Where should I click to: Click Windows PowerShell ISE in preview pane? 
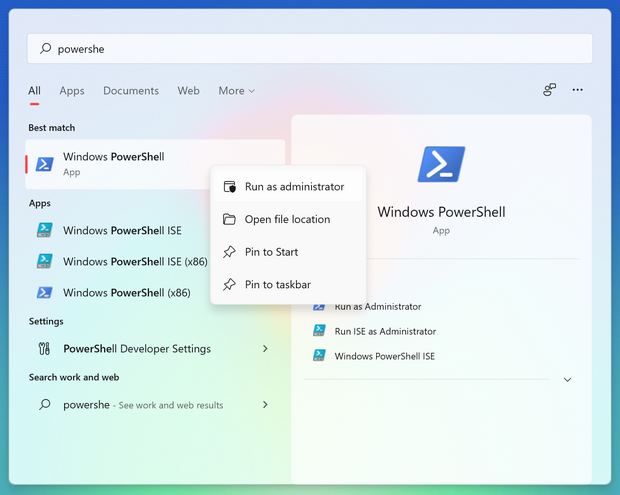coord(384,356)
